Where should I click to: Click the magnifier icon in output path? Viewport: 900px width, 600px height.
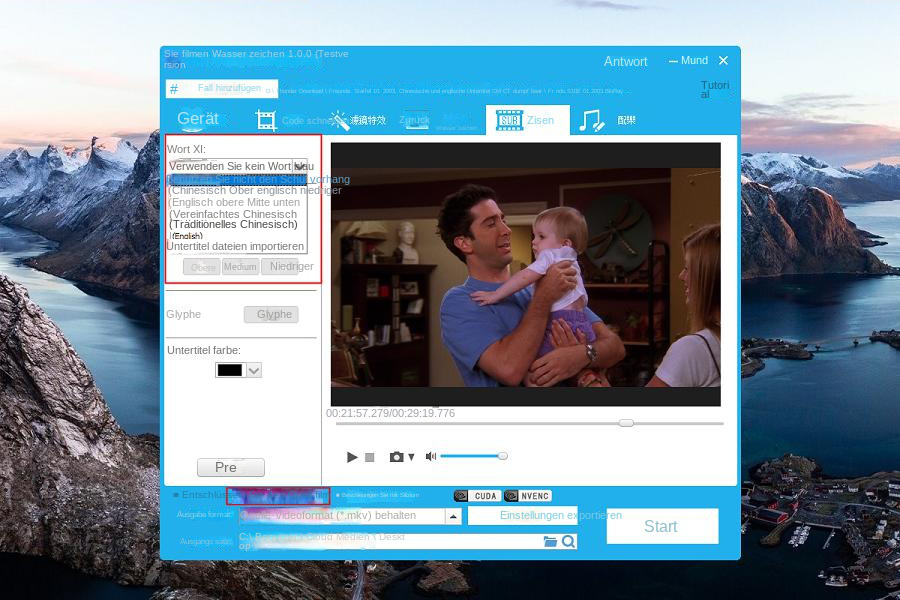point(568,541)
